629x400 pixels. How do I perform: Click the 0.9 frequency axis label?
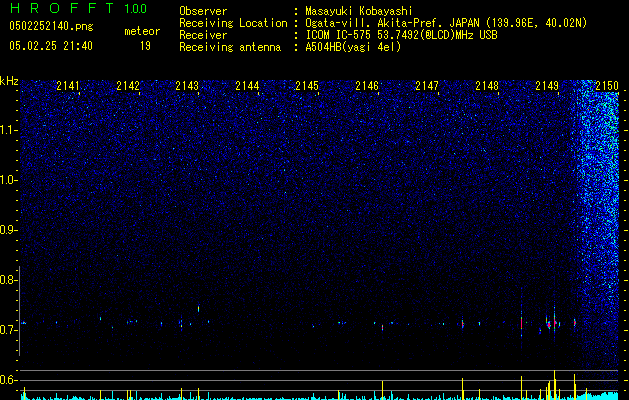(8, 230)
